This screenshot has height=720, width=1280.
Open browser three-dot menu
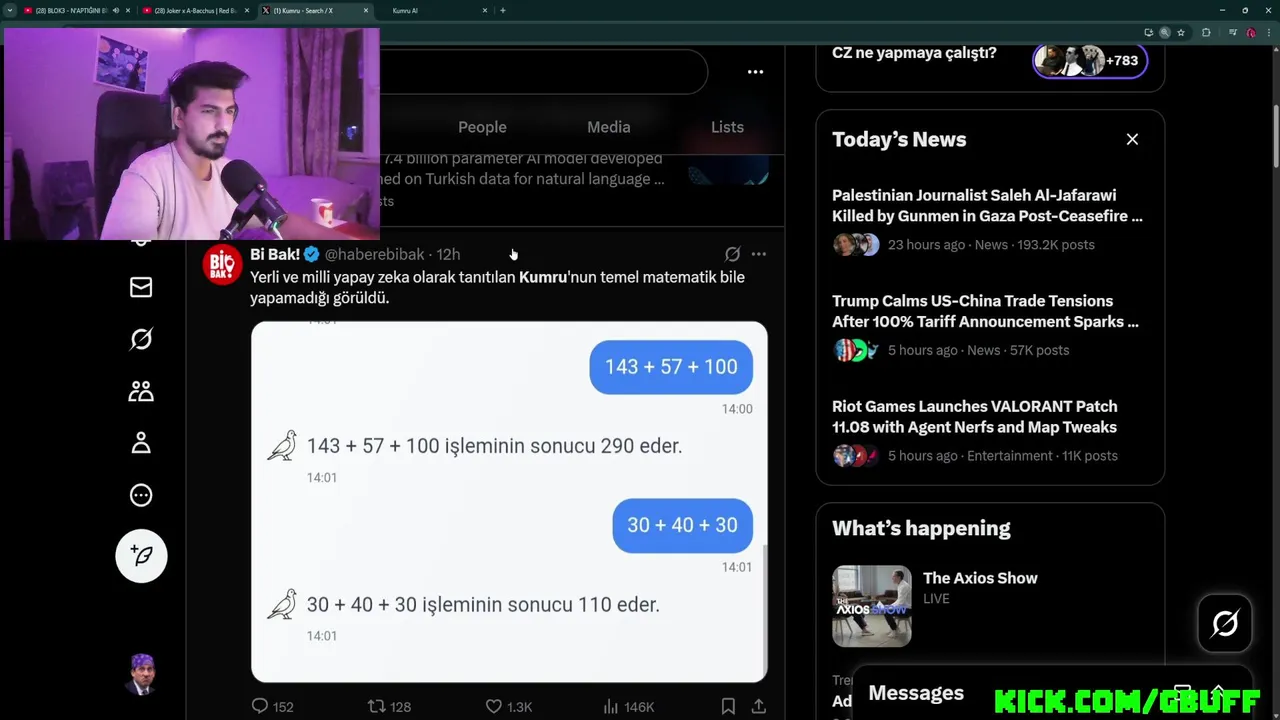coord(1267,32)
